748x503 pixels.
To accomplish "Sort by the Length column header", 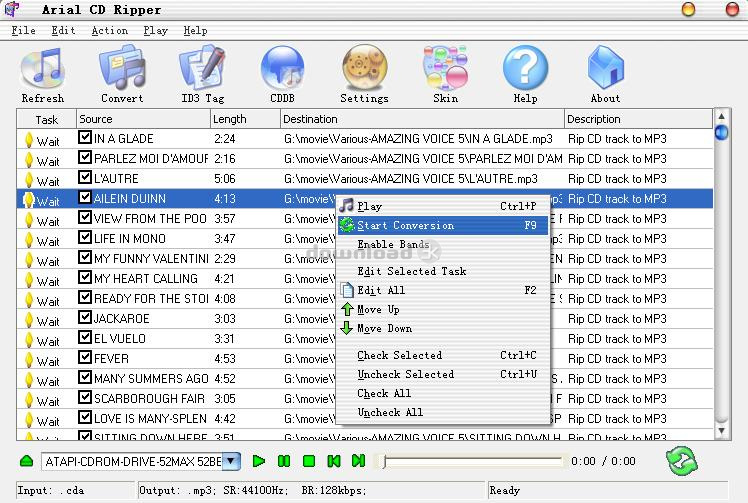I will [245, 119].
